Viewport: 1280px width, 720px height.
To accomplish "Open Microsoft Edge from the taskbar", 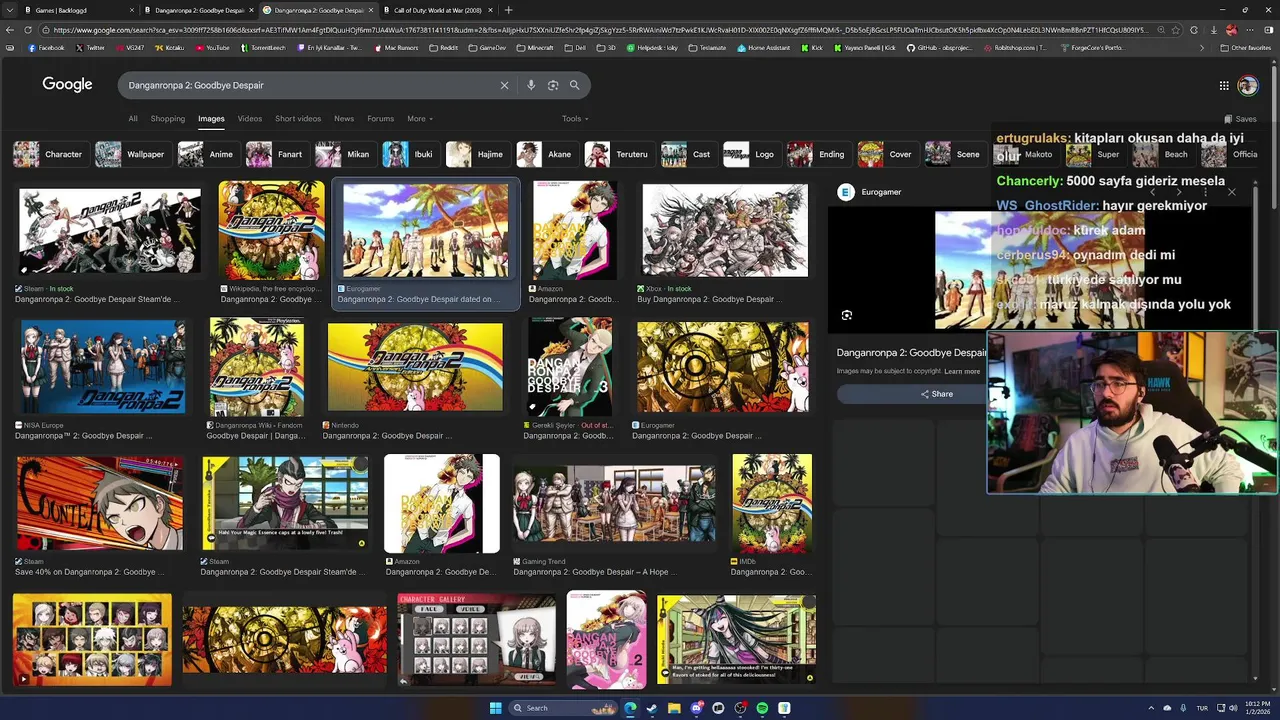I will point(630,708).
